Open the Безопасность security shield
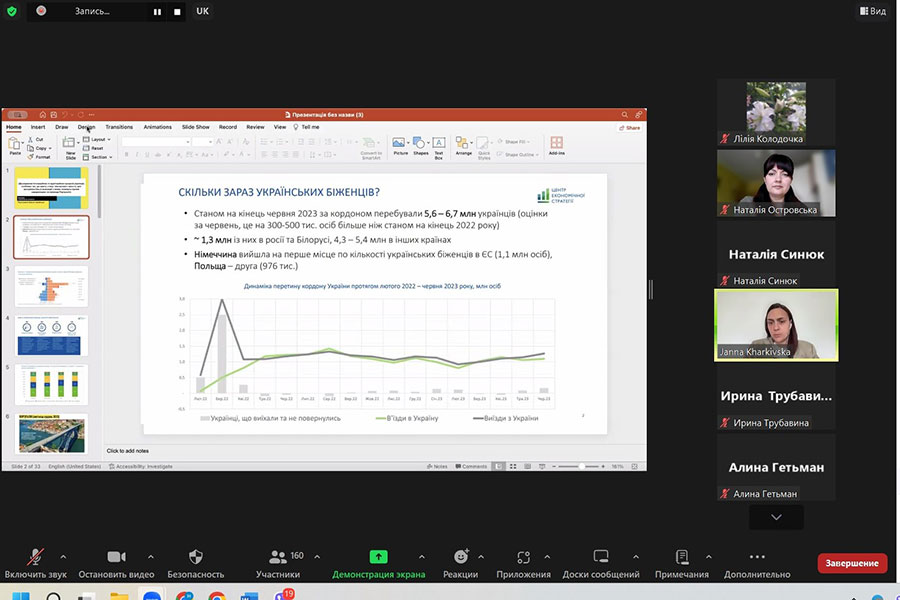 [196, 557]
